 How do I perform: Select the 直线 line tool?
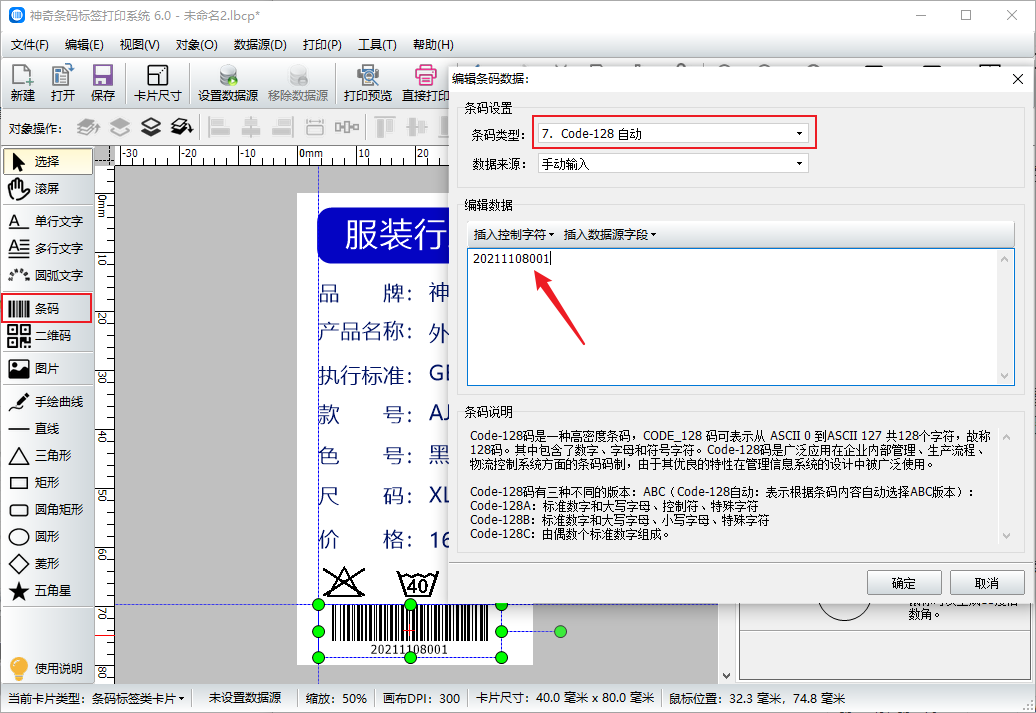tap(48, 429)
